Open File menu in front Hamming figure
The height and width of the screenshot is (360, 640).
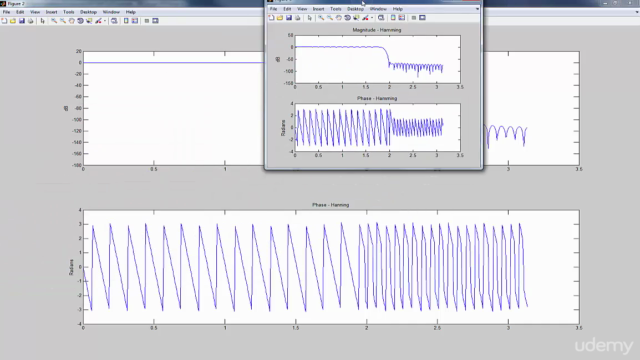point(273,9)
